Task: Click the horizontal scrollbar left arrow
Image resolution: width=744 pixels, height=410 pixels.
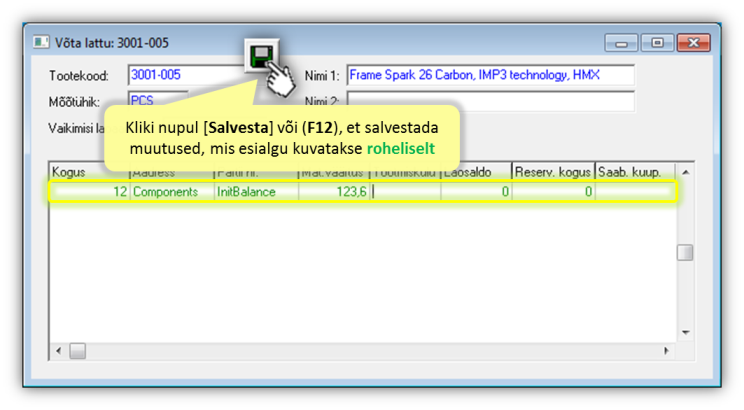Action: pyautogui.click(x=58, y=351)
